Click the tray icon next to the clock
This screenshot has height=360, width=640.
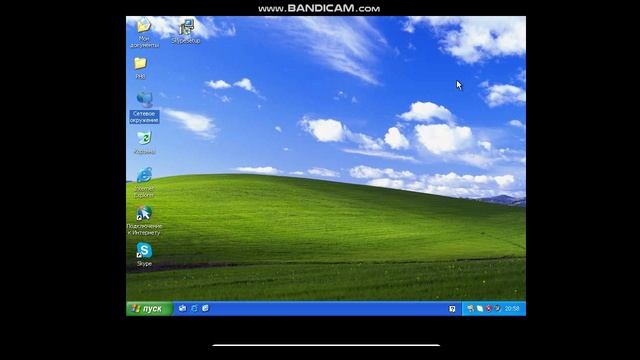tap(497, 309)
